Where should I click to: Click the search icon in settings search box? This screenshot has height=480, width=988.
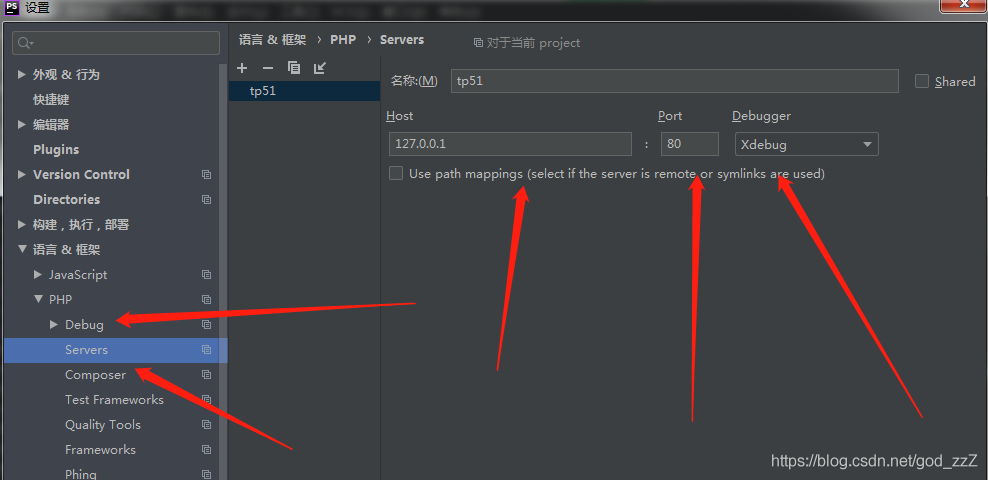(26, 43)
